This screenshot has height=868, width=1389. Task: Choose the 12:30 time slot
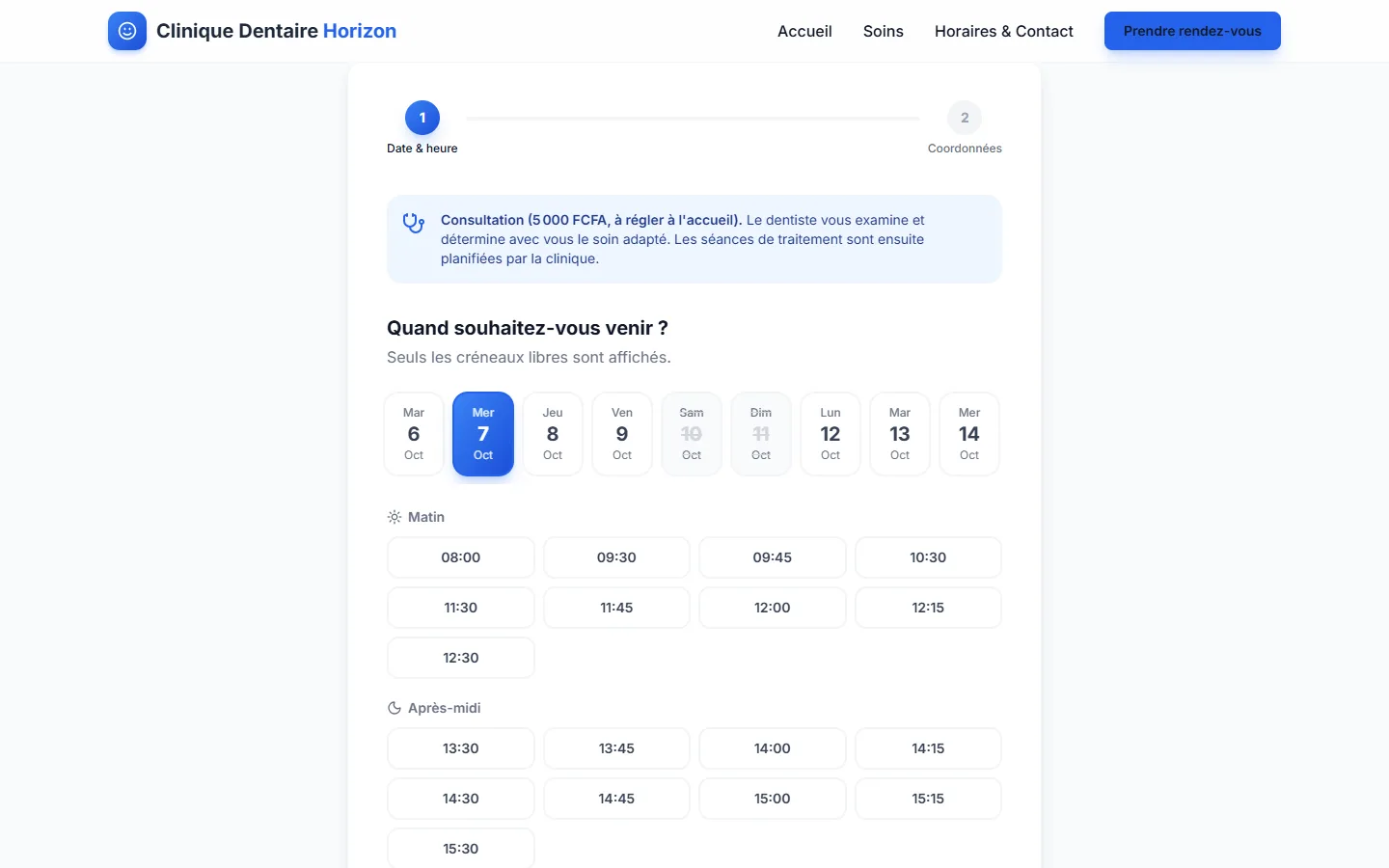pos(461,658)
